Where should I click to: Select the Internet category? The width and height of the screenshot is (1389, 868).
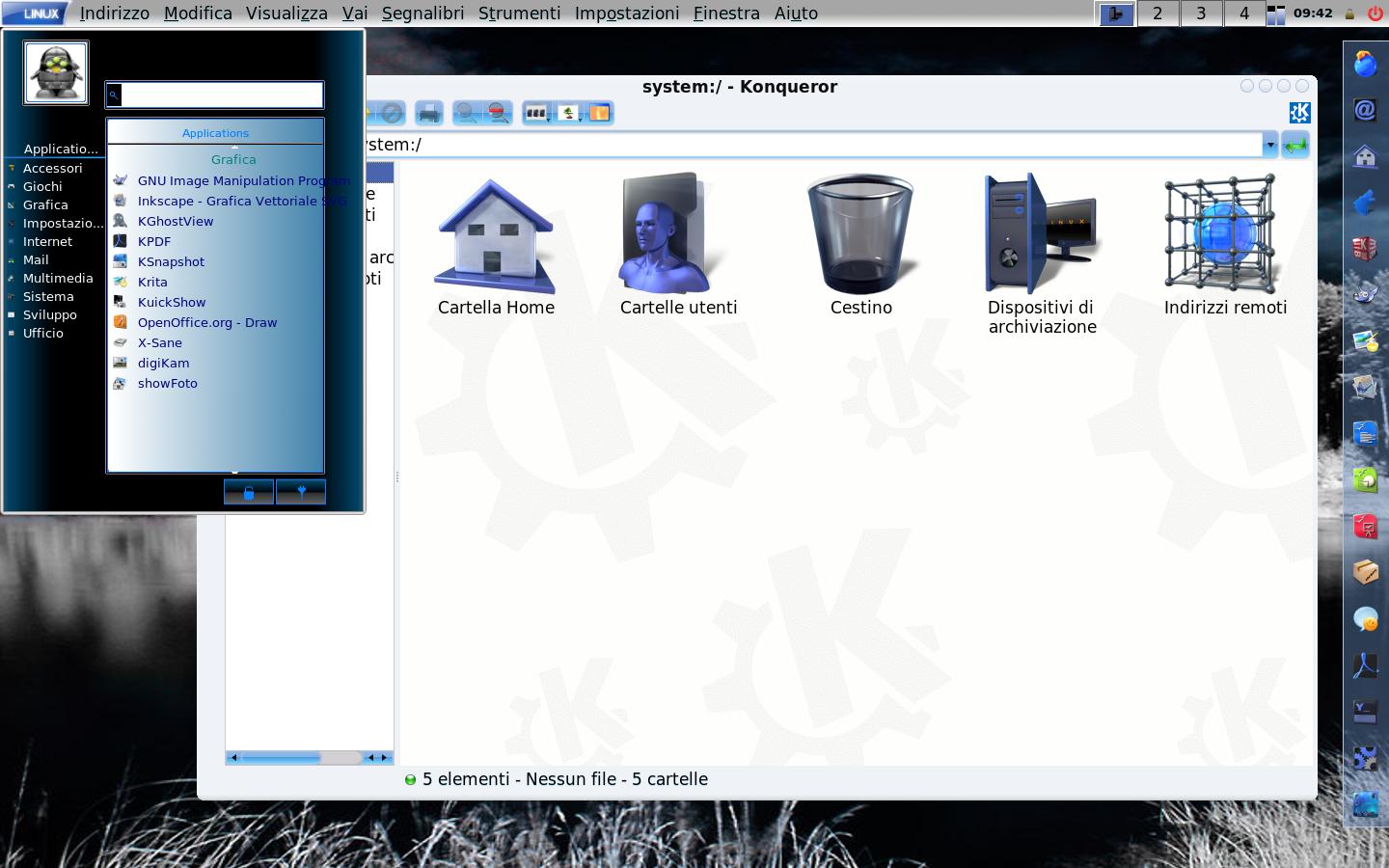point(47,241)
